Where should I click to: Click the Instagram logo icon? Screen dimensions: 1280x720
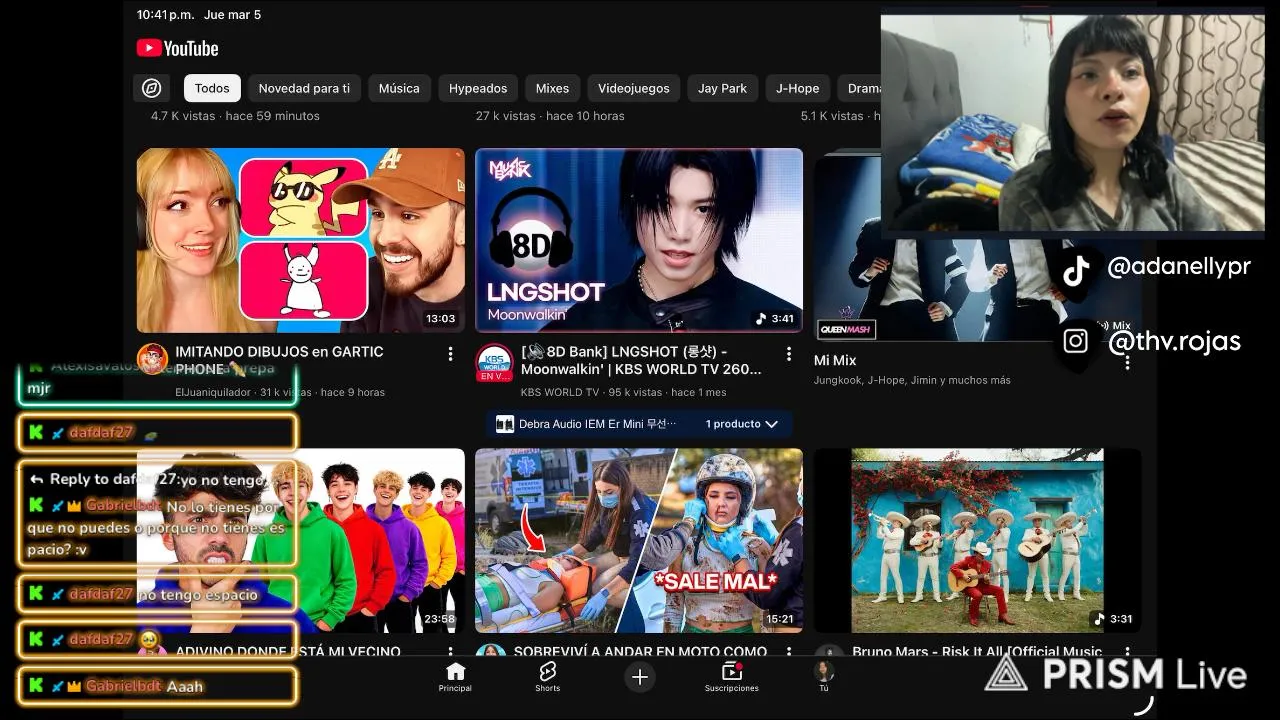(x=1075, y=341)
